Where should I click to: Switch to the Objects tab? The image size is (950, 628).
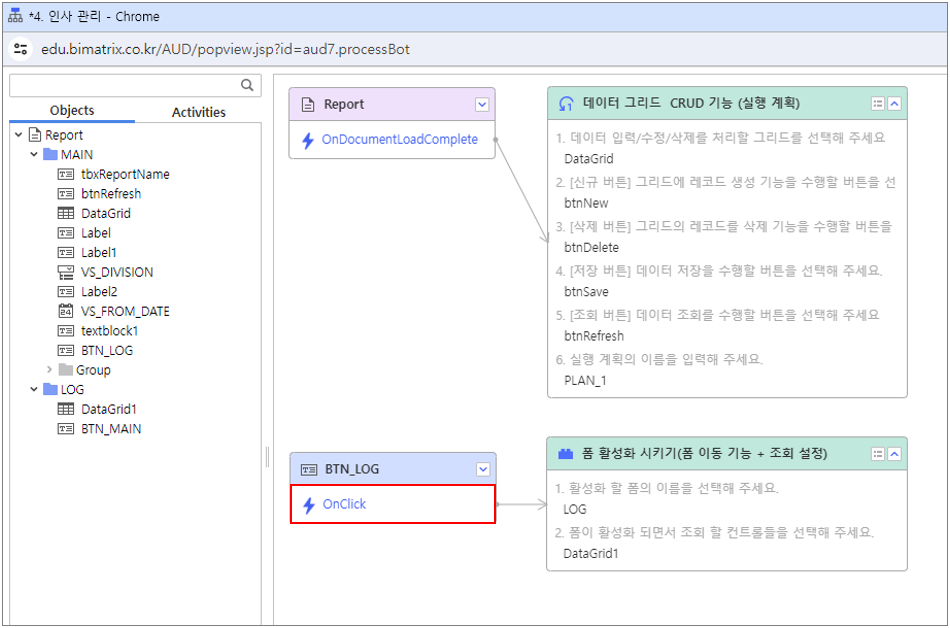72,111
